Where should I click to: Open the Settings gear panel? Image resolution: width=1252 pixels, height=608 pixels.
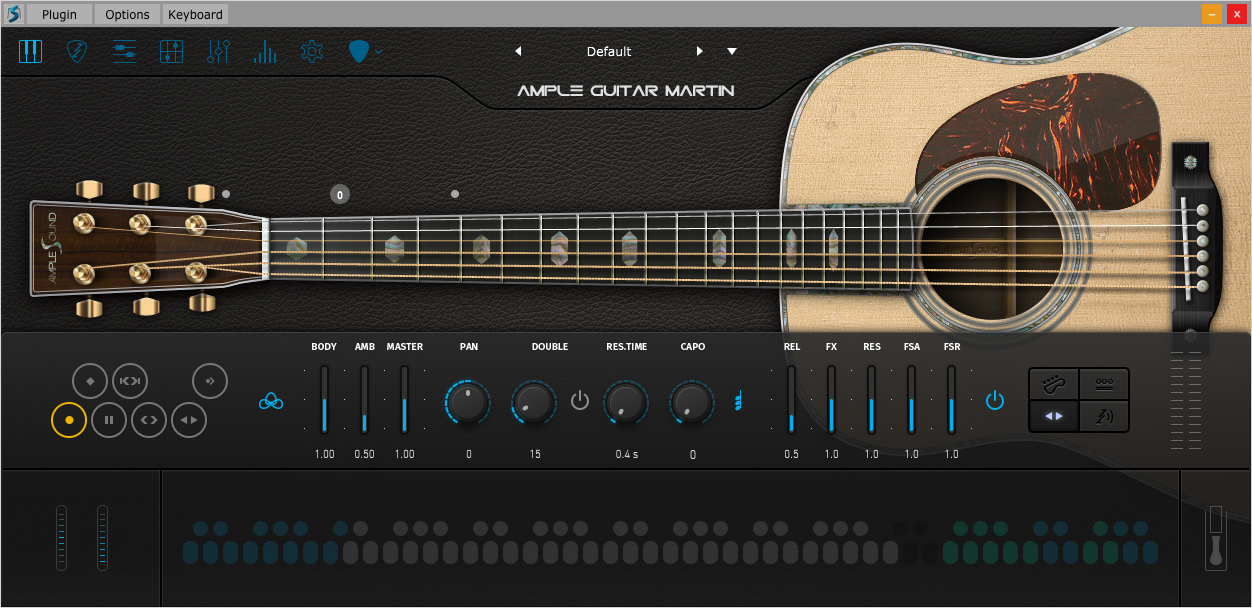coord(312,51)
